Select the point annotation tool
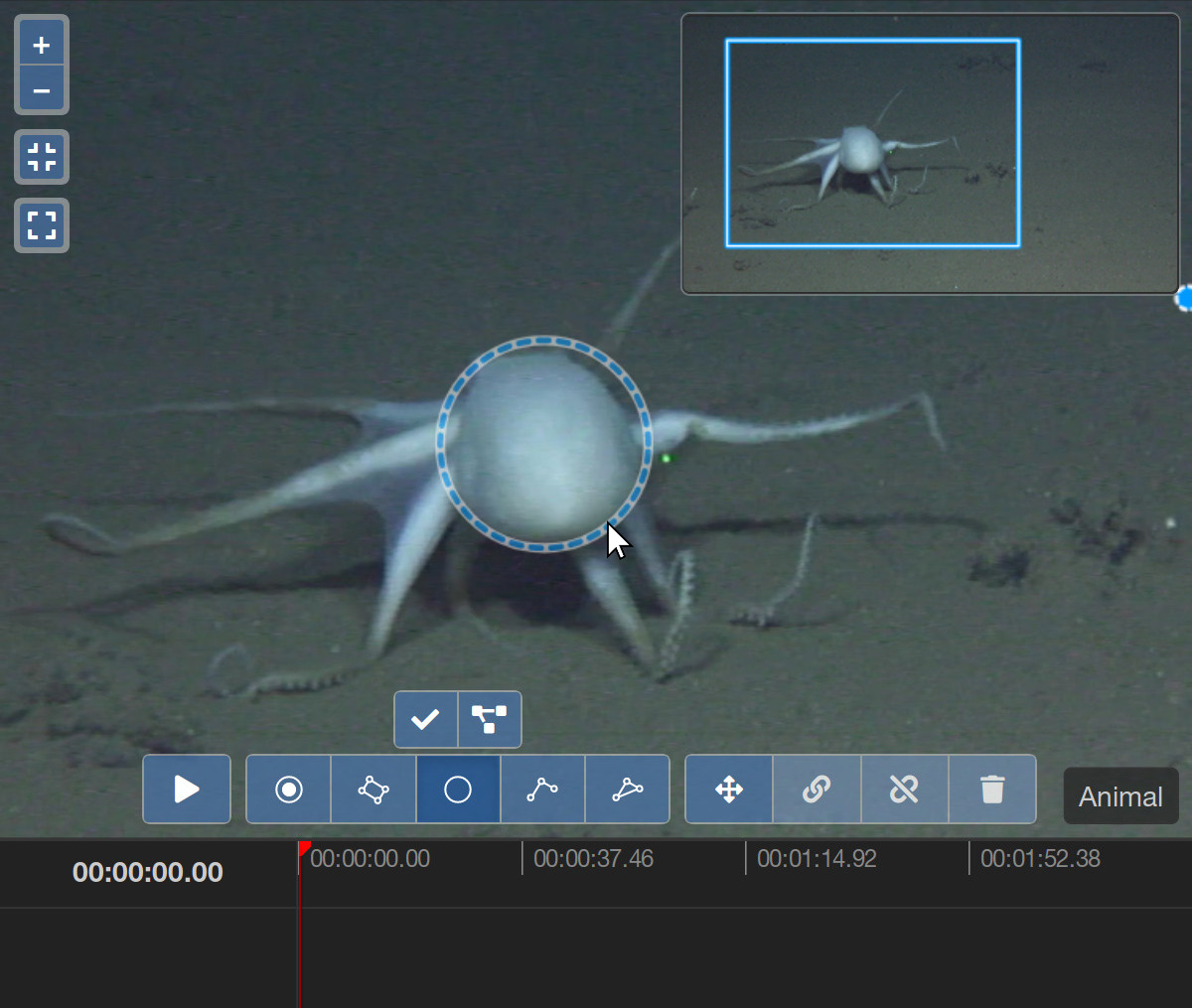Screen dimensions: 1192x1008 coord(289,790)
